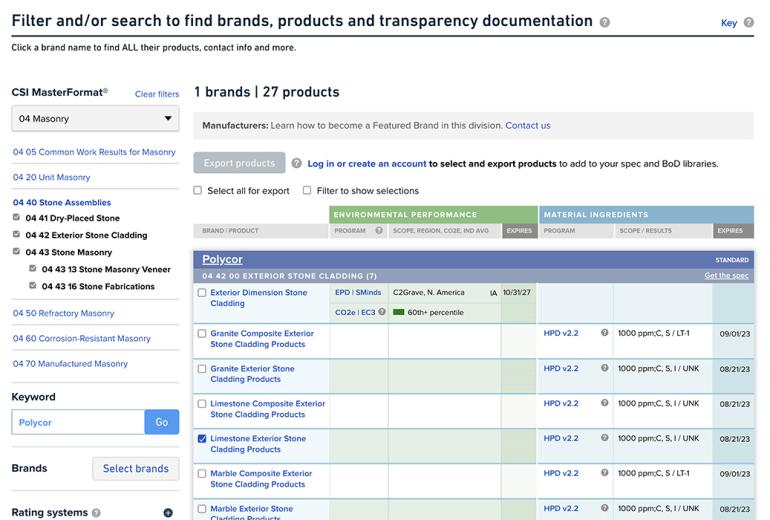
Task: Click Environmental Performance column group header
Action: click(433, 215)
